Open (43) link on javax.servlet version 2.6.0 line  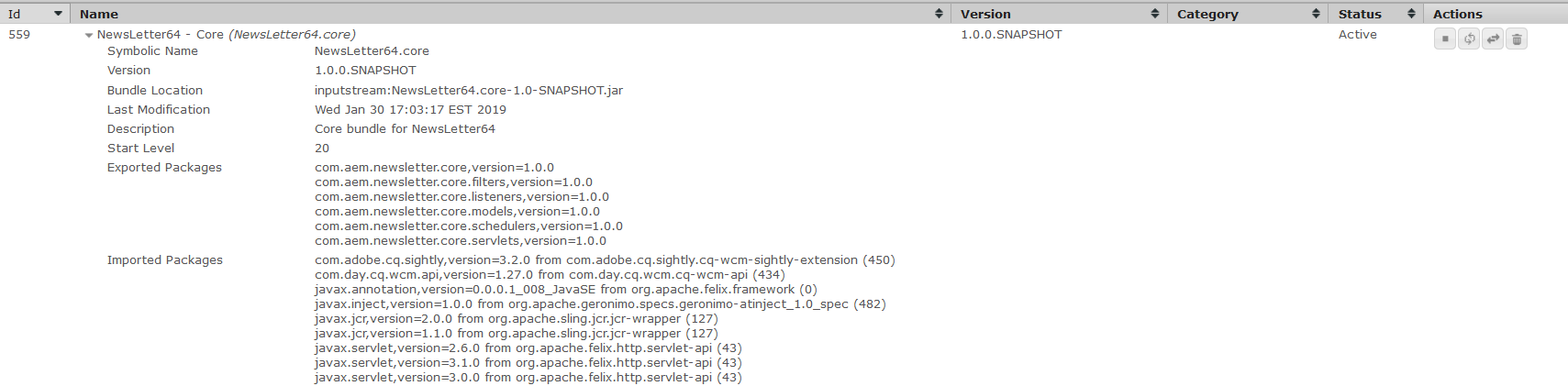(x=729, y=348)
